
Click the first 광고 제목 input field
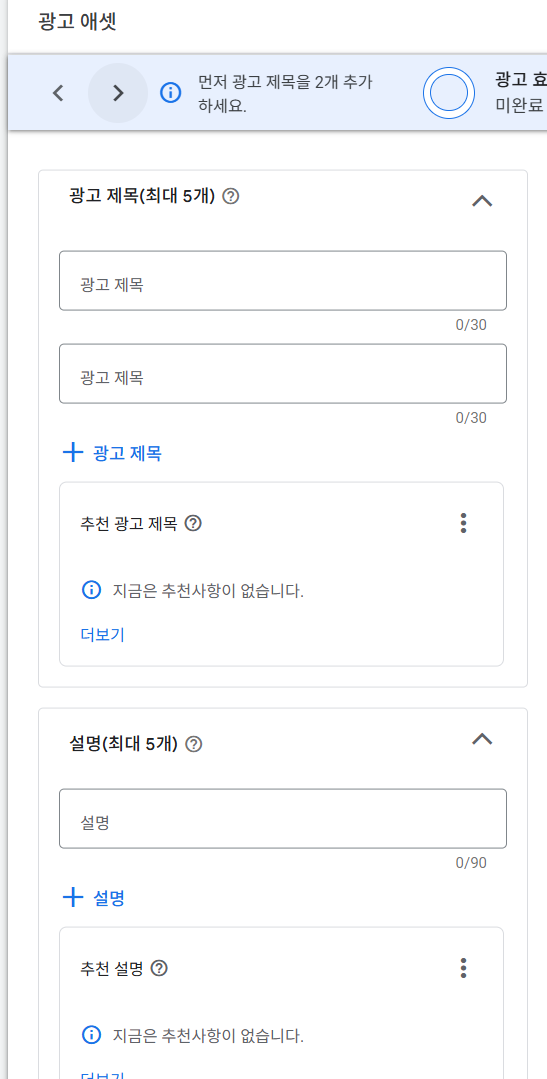point(283,281)
